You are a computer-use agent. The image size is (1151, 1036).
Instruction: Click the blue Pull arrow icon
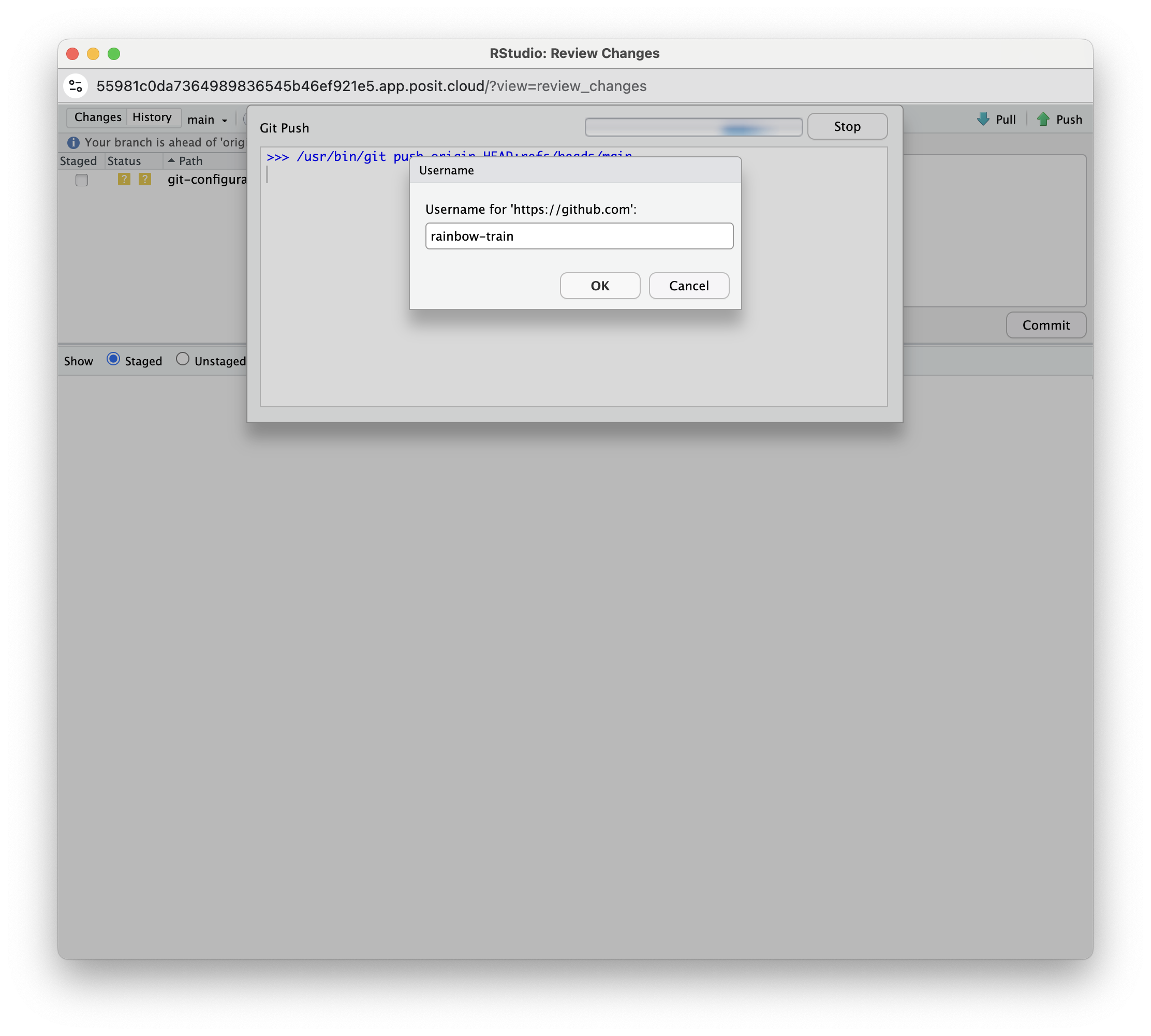(983, 119)
